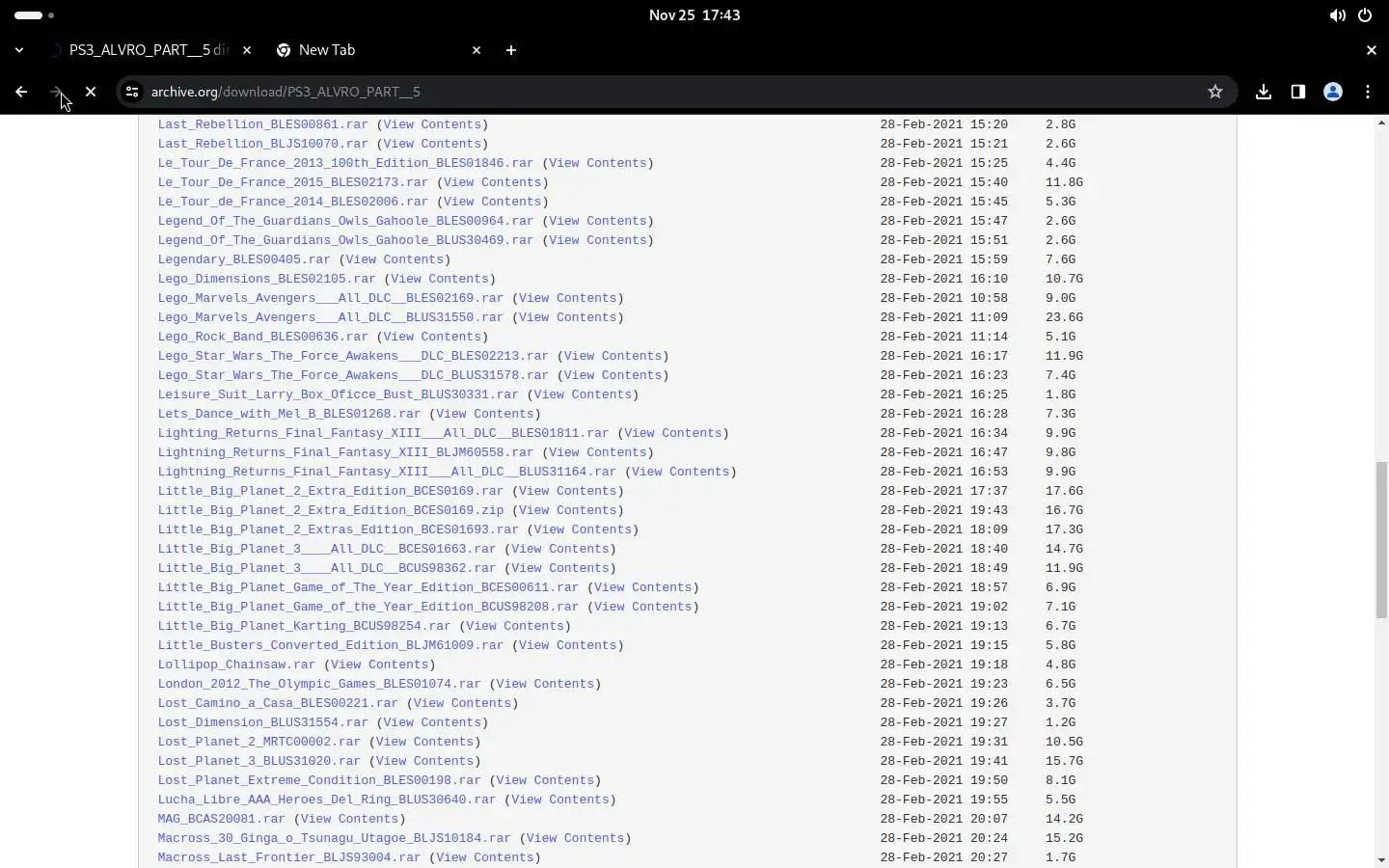Open London_2012_The_Olympic_Games_BLES01074.rar link
The height and width of the screenshot is (868, 1389).
(x=319, y=684)
